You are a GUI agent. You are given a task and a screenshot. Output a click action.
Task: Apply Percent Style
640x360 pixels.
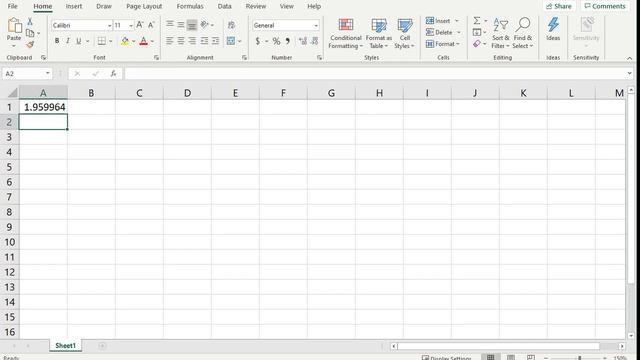point(276,41)
